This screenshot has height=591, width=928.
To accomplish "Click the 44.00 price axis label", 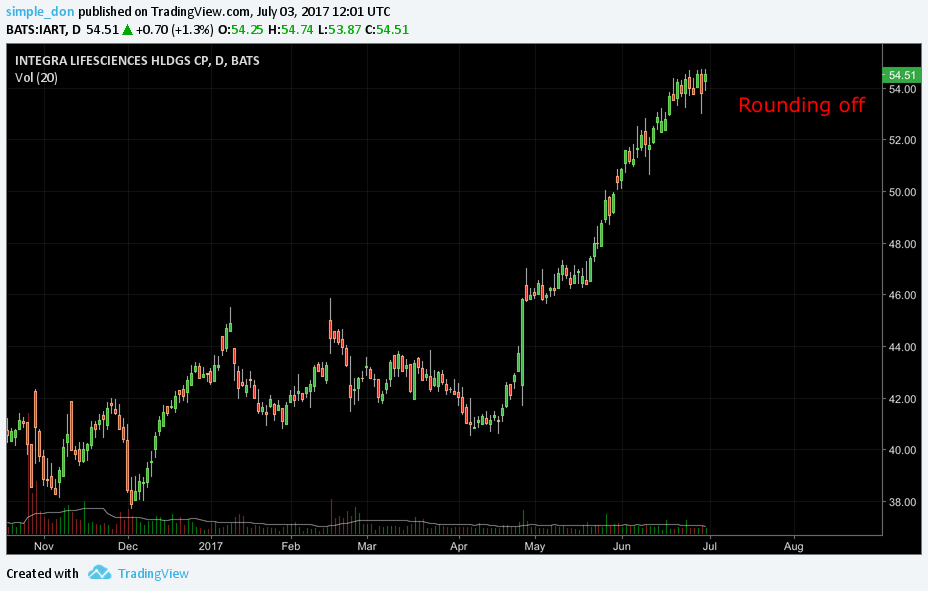I will point(902,347).
